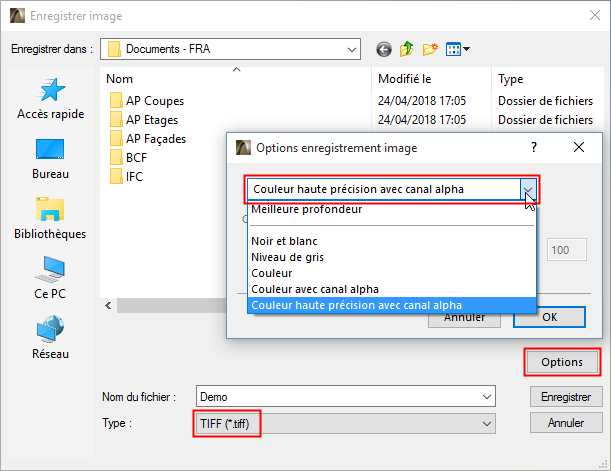Choose Couleur option
Screen dimensions: 611x471
(x=392, y=273)
